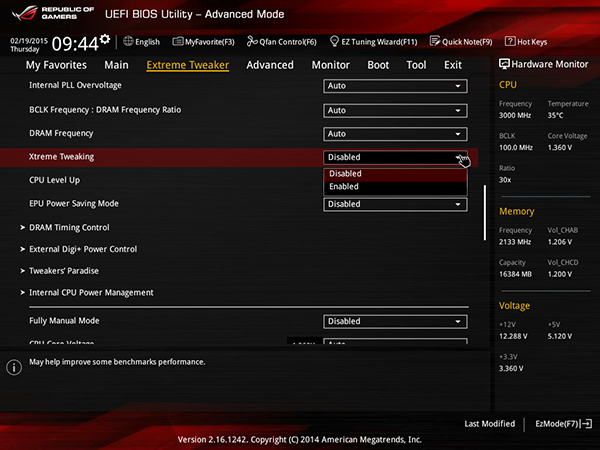Image resolution: width=600 pixels, height=450 pixels.
Task: Open EPU Power Saving Mode dropdown
Action: [395, 204]
